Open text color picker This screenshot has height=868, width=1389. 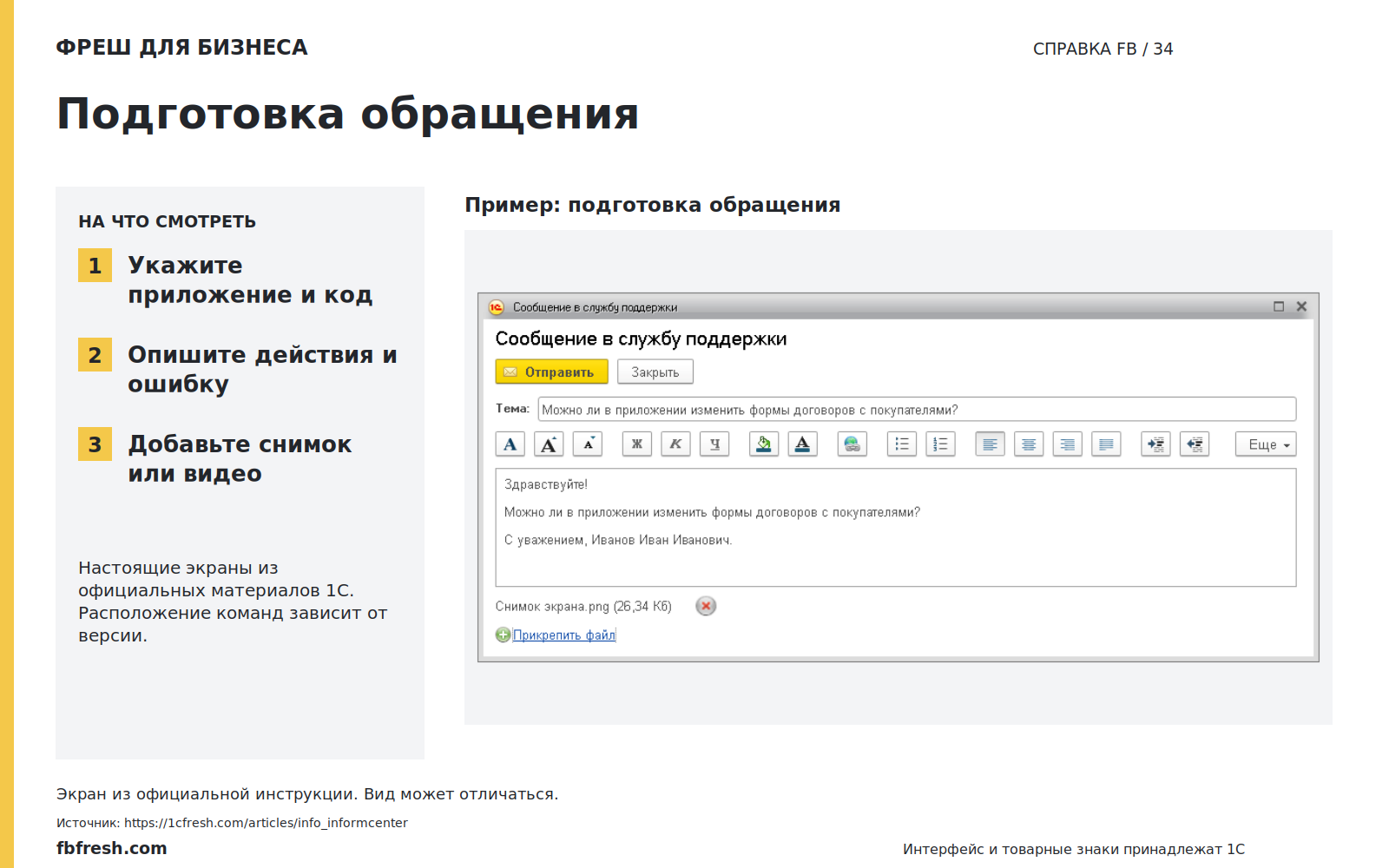click(803, 444)
